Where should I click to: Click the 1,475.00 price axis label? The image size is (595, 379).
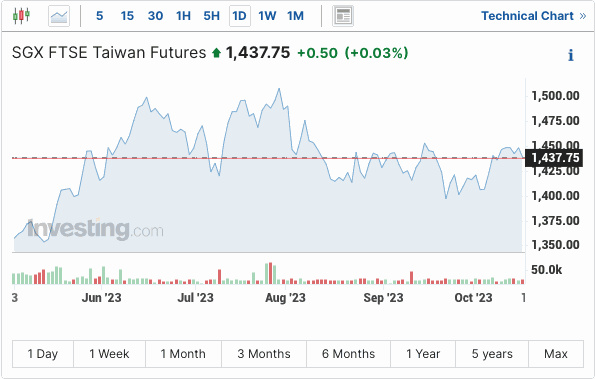tap(555, 121)
